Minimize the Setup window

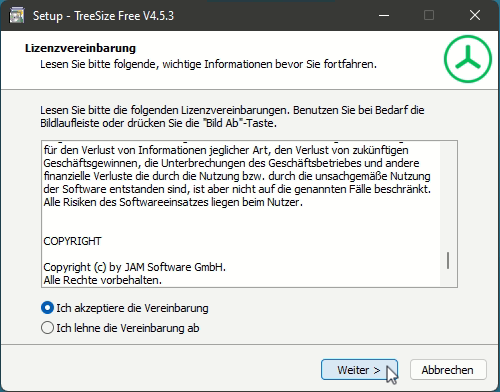pyautogui.click(x=384, y=15)
